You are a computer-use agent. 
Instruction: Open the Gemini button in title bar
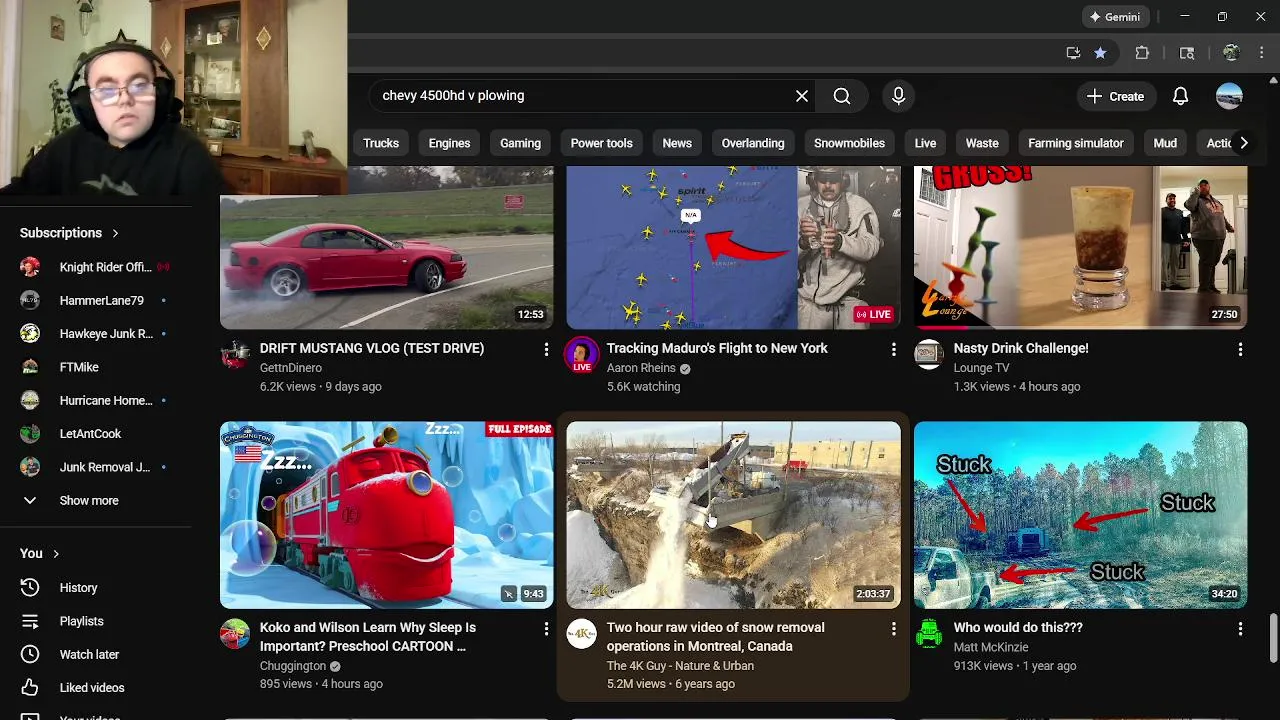[1115, 17]
